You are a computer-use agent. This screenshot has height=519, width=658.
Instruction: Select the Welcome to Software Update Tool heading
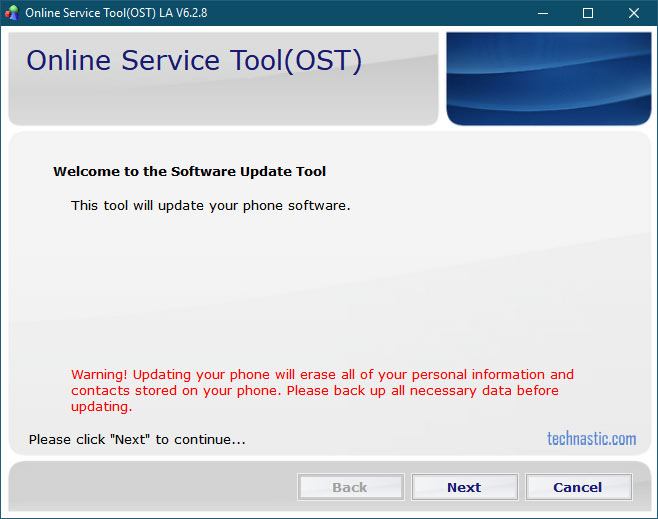pos(189,171)
